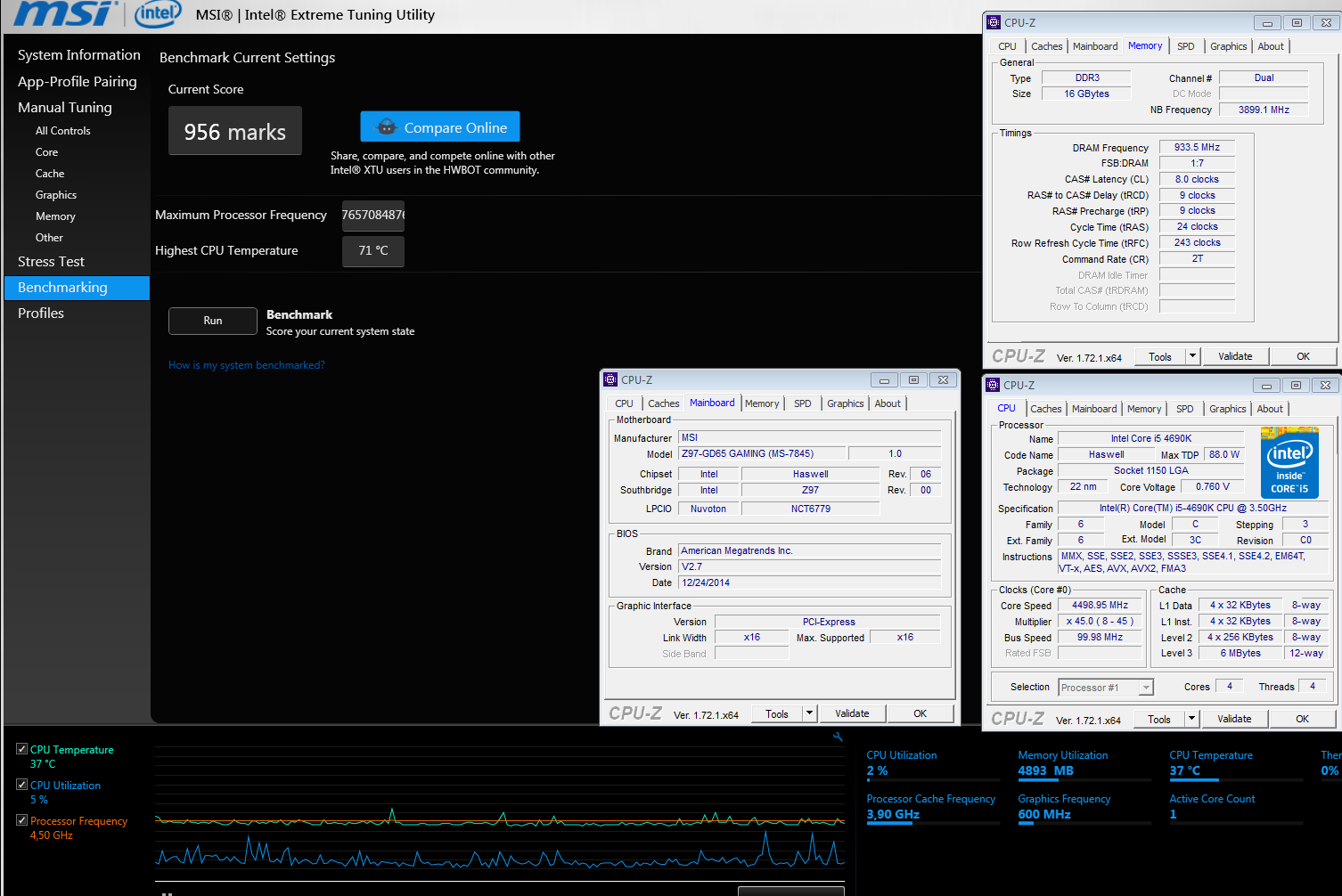Toggle the Processor Frequency graph checkbox
Image resolution: width=1342 pixels, height=896 pixels.
[x=21, y=820]
